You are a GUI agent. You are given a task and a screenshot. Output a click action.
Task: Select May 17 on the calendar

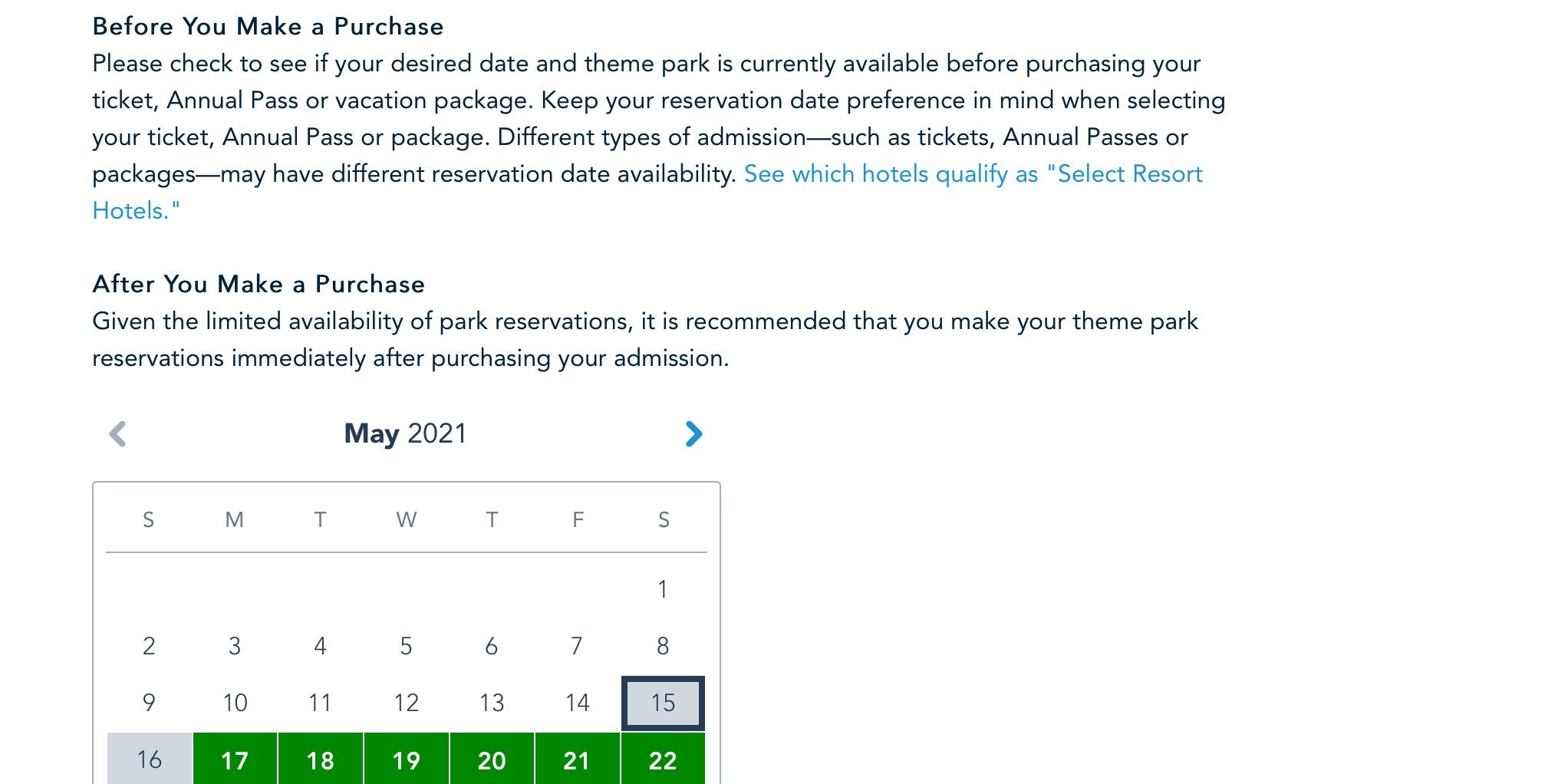pyautogui.click(x=235, y=759)
